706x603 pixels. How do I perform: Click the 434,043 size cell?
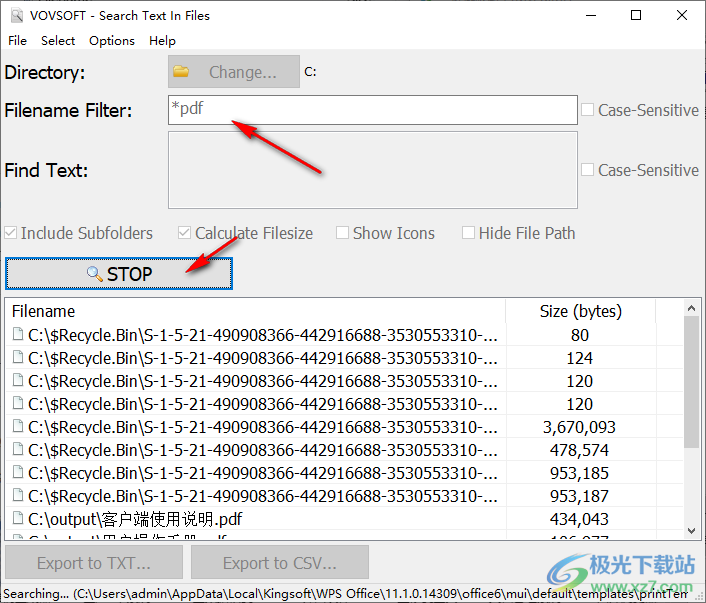tap(579, 519)
